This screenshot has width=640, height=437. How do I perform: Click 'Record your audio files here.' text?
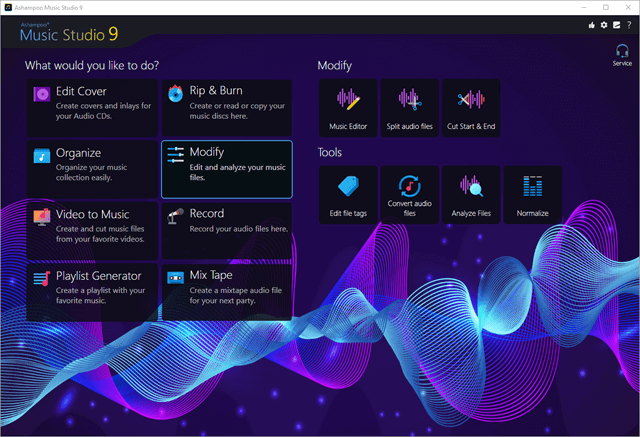tap(238, 229)
